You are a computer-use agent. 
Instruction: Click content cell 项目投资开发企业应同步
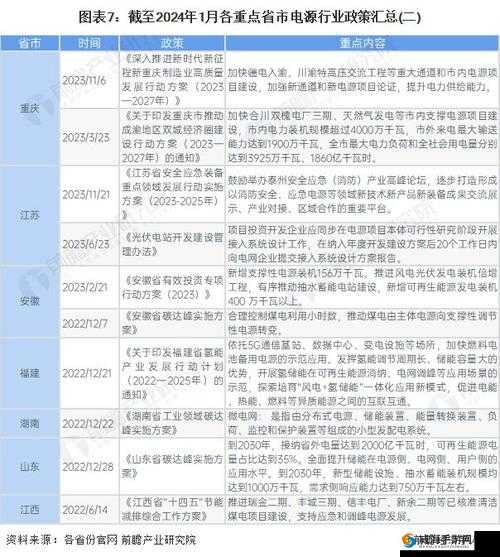(362, 244)
